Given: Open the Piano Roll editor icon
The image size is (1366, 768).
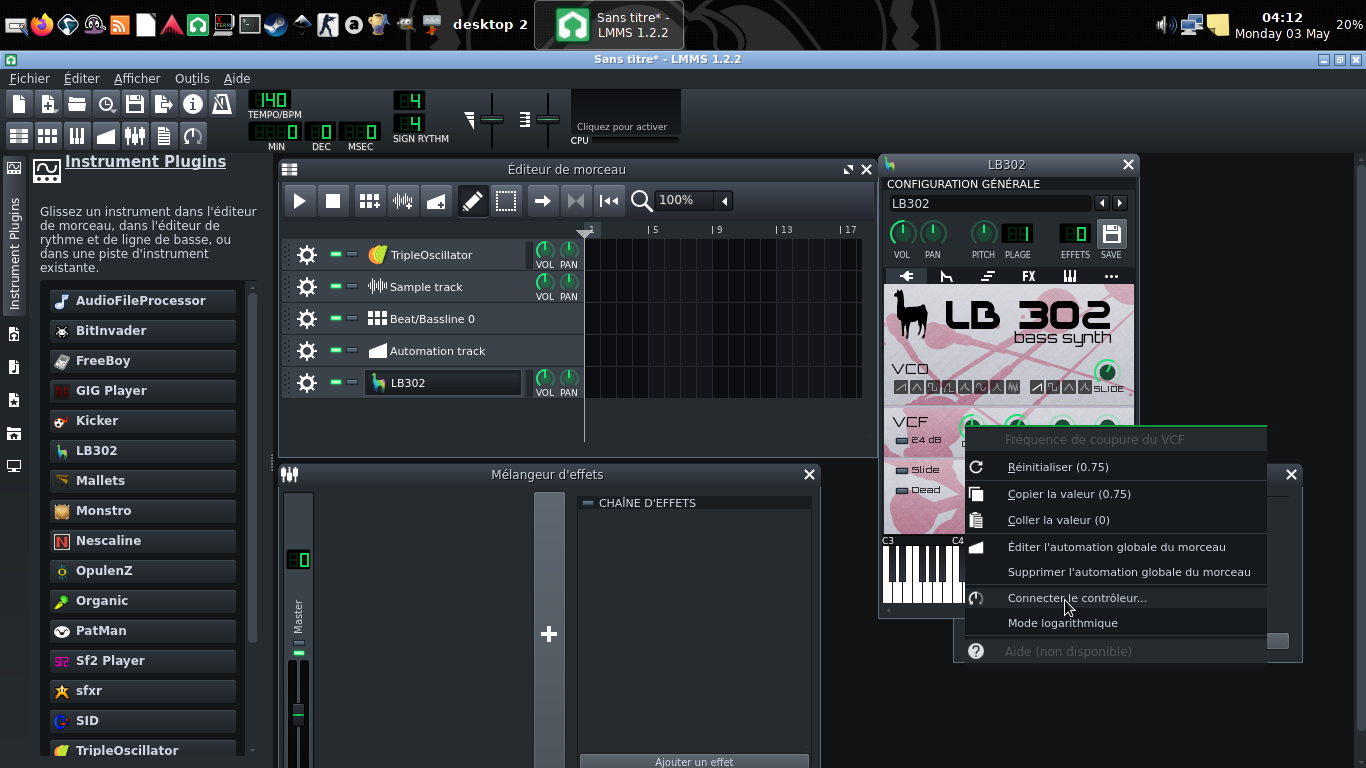Looking at the screenshot, I should 77,136.
